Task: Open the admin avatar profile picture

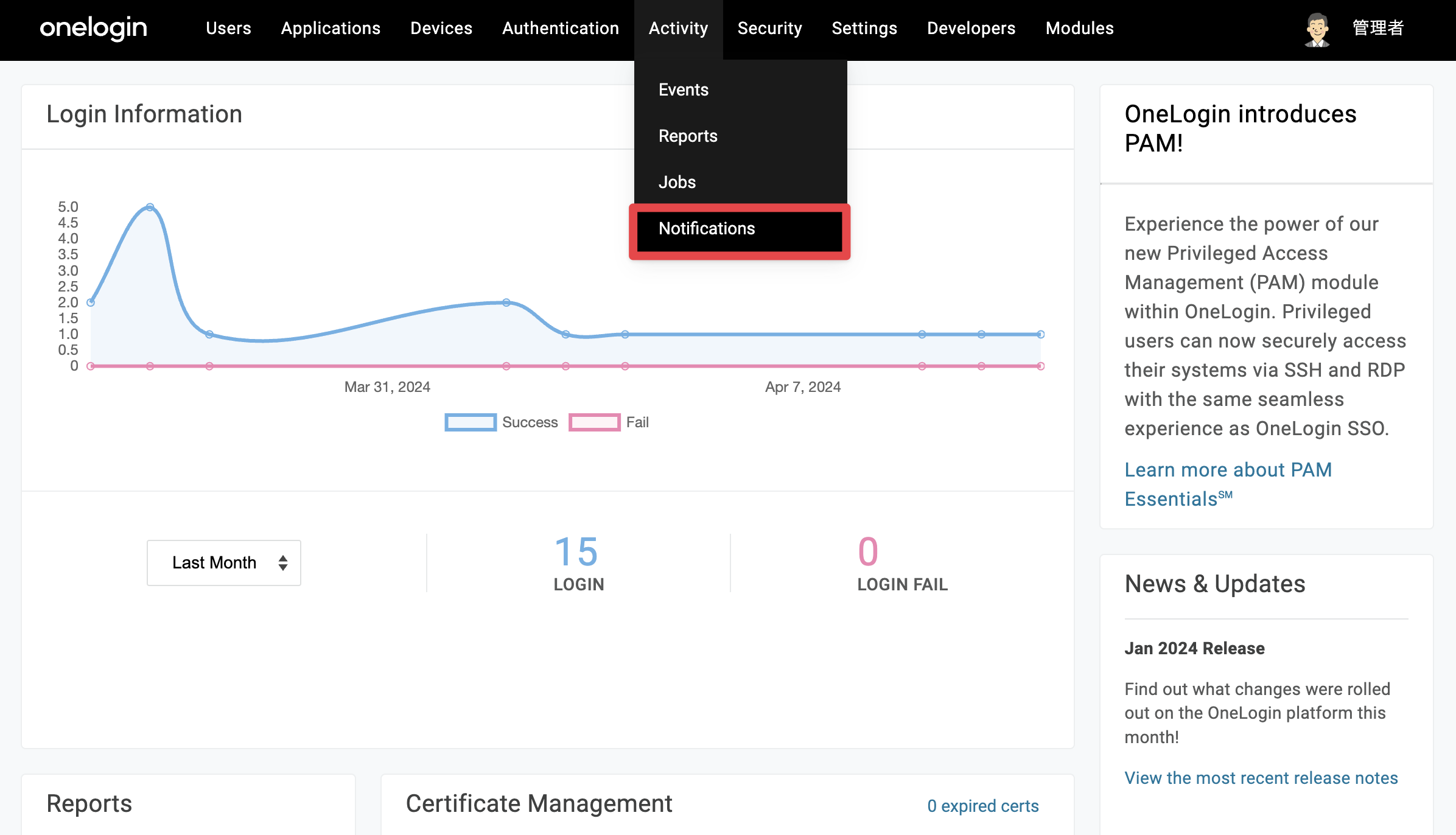Action: coord(1317,29)
